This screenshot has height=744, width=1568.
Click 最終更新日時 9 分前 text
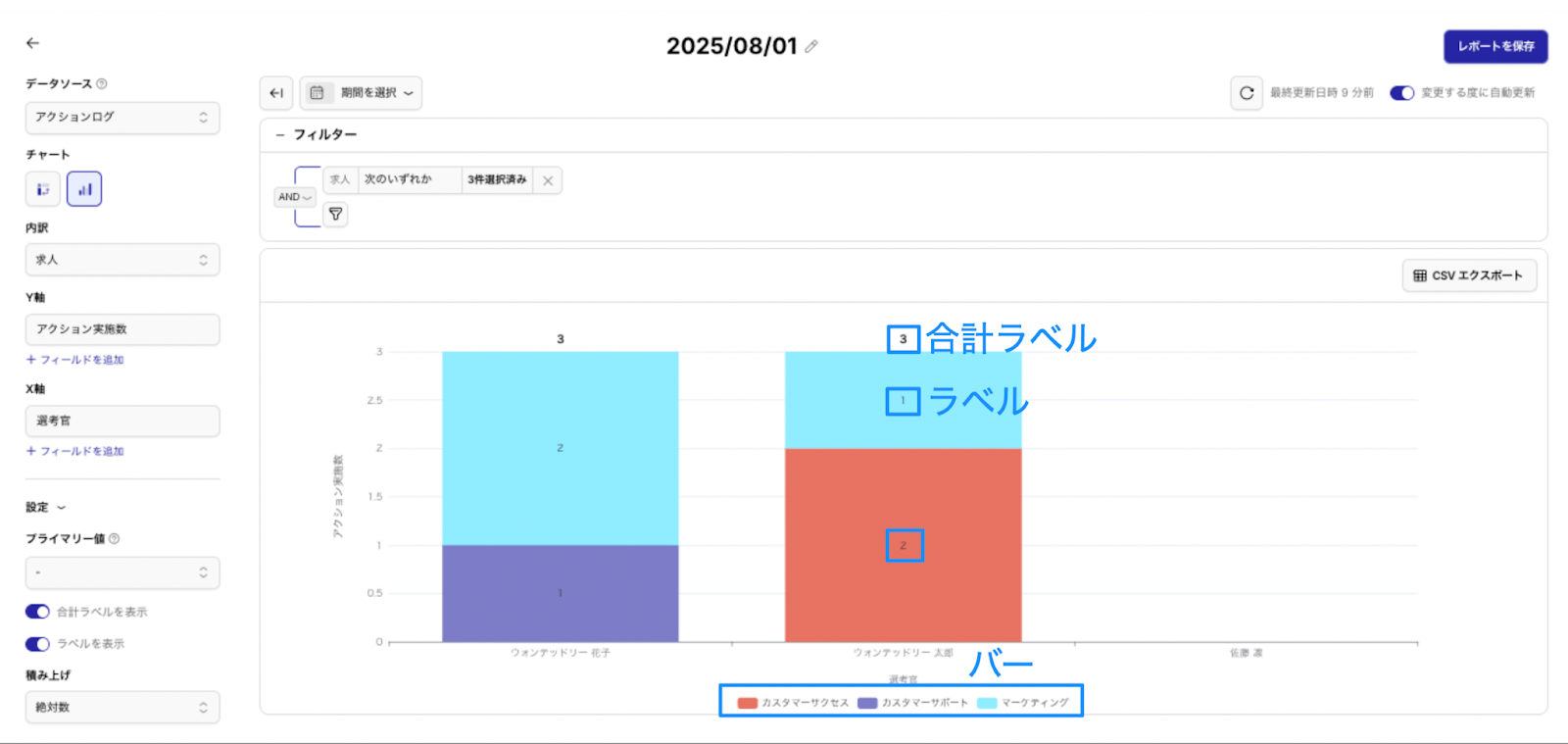(x=1322, y=93)
